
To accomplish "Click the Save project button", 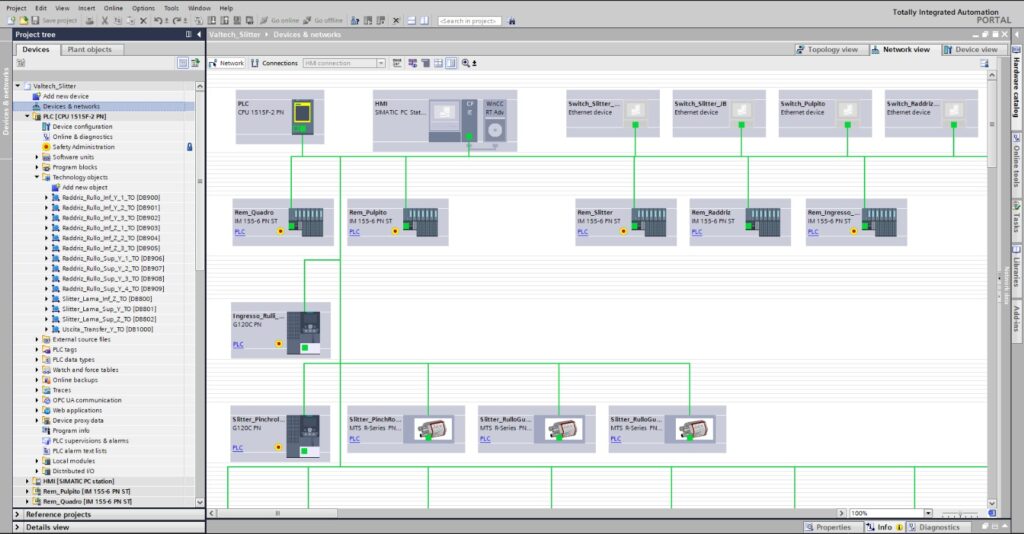I will pyautogui.click(x=55, y=21).
